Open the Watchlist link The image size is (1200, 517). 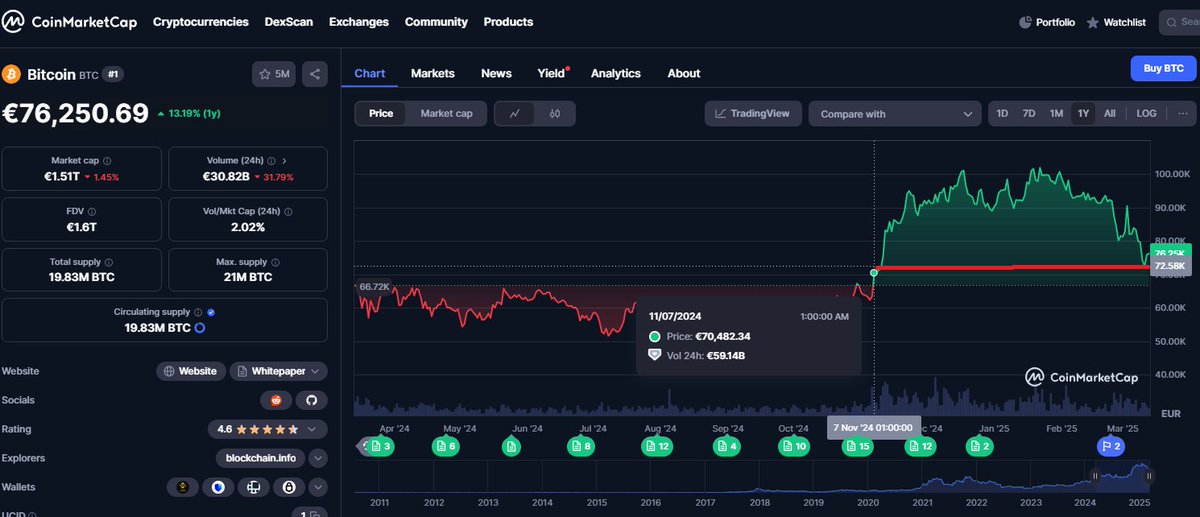point(1116,22)
